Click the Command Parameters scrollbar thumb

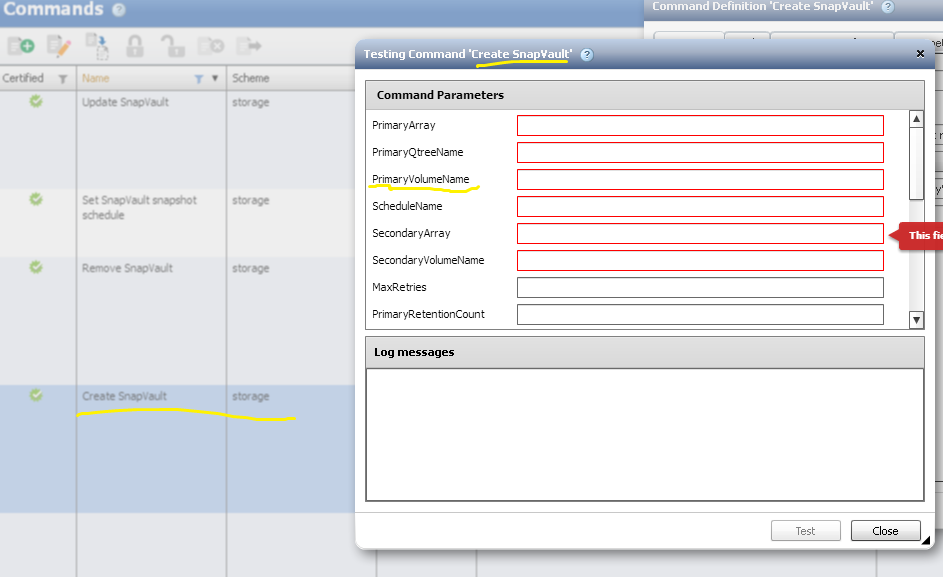[916, 163]
